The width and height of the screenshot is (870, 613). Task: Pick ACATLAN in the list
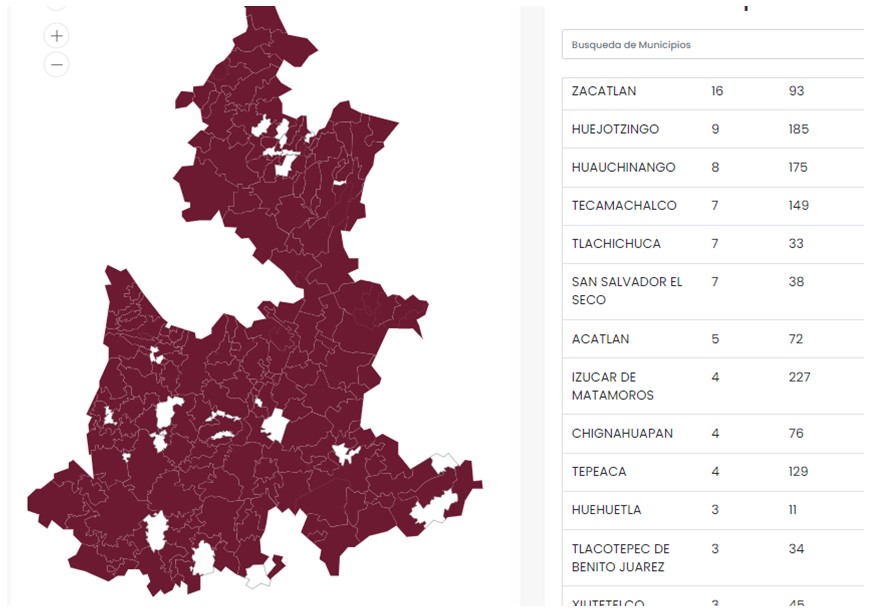pos(600,339)
